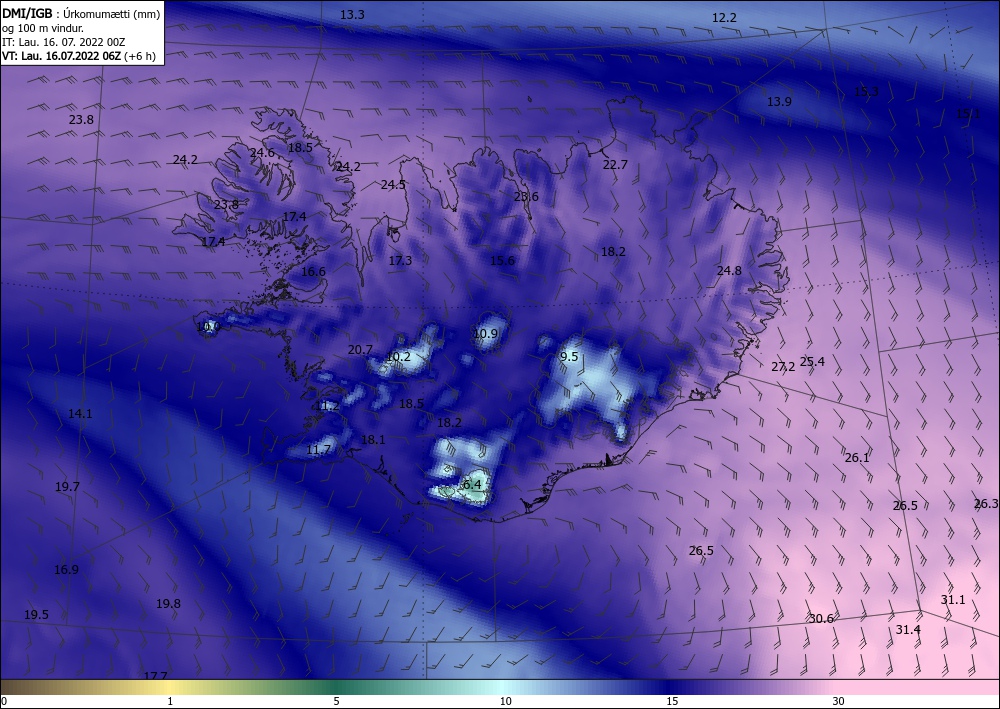This screenshot has height=709, width=1000.
Task: Click the 19.7 map value
Action: point(67,486)
